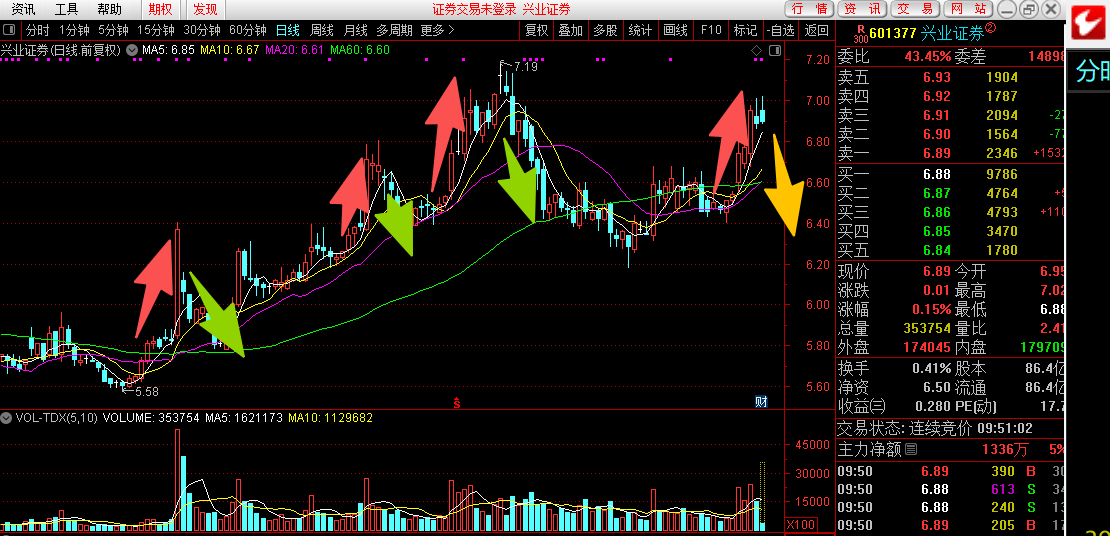Screen dimensions: 1110x536
Task: Click the 买一 price 6.88 row
Action: pyautogui.click(x=951, y=174)
